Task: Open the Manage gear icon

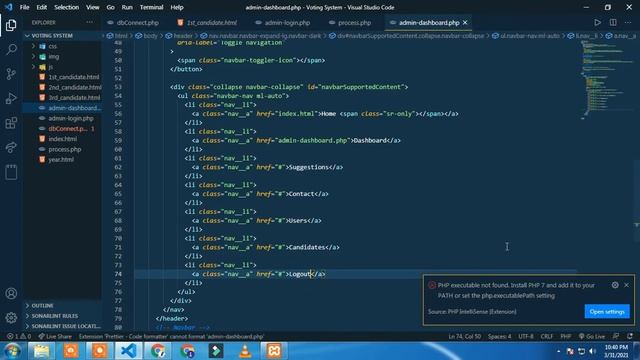Action: (11, 318)
